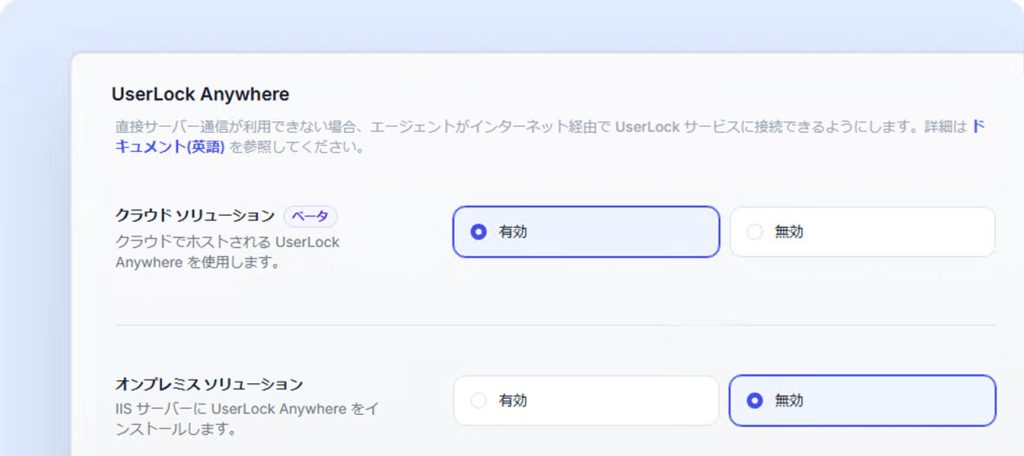Click the UserLock Anywhere section heading

(x=200, y=94)
